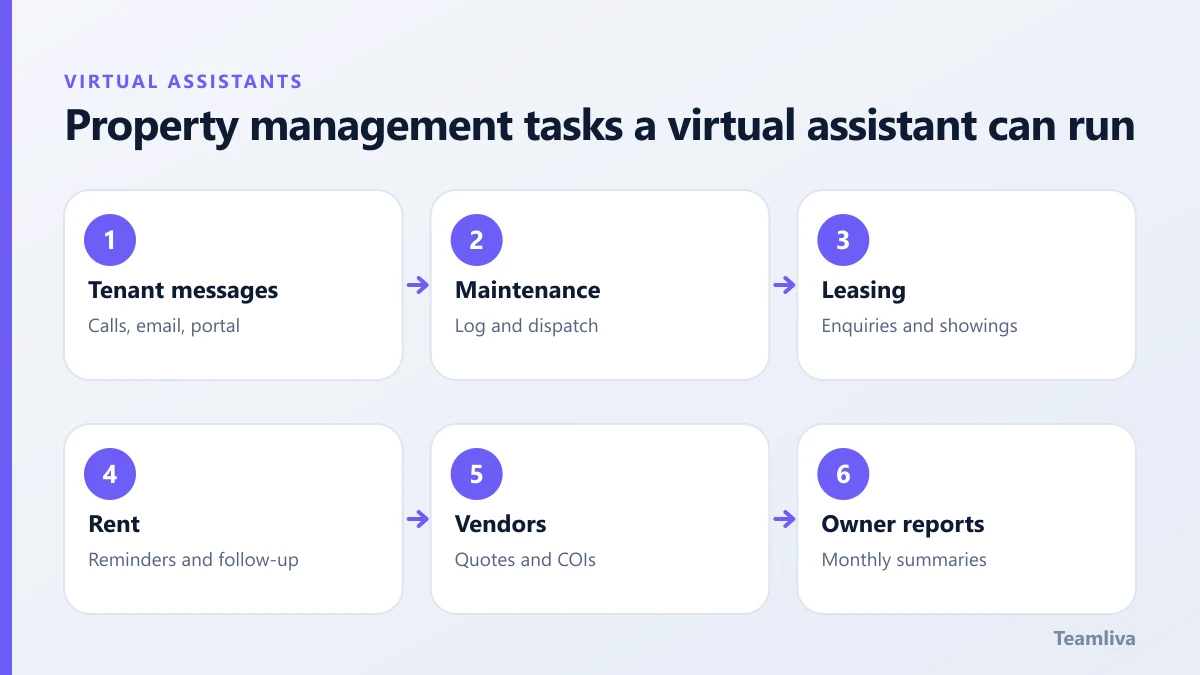Select the 'Maintenance' card title
Screen dimensions: 1200x675
coord(528,290)
